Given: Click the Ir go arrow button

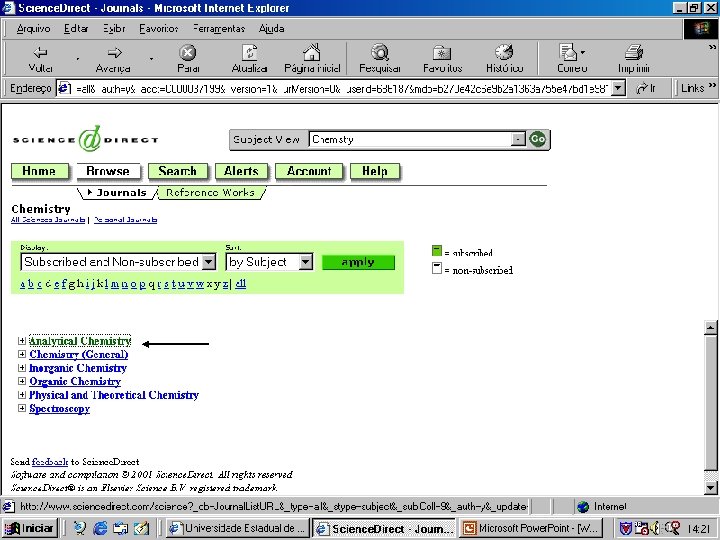Looking at the screenshot, I should (x=646, y=88).
